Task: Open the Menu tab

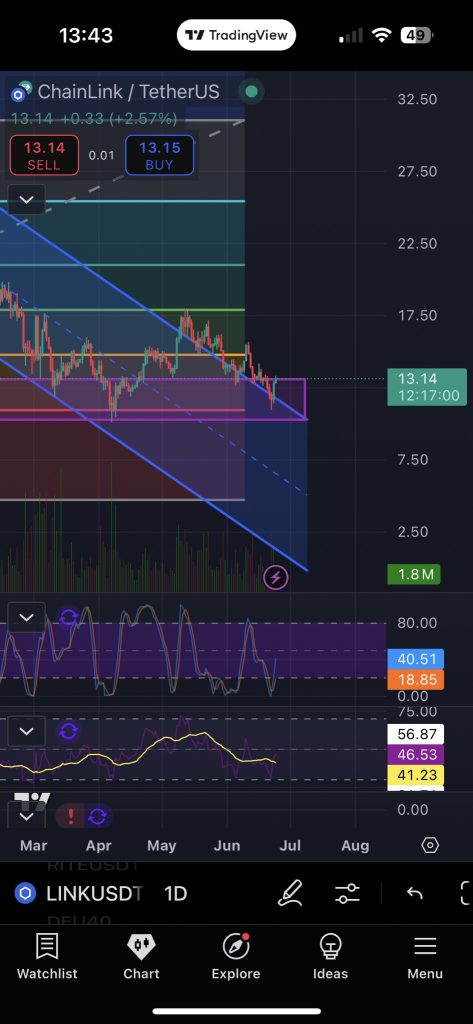Action: pyautogui.click(x=425, y=957)
